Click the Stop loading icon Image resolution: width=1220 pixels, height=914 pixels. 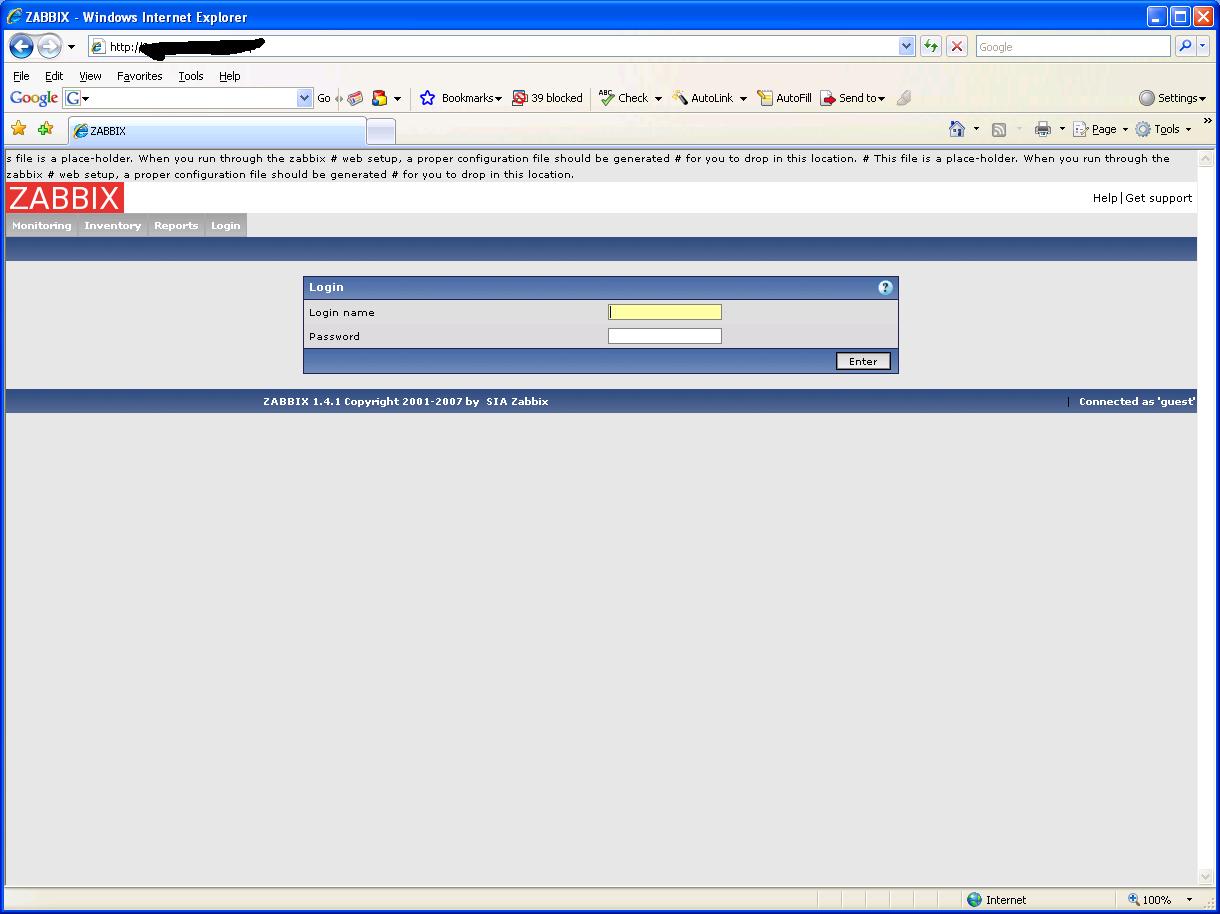coord(957,46)
